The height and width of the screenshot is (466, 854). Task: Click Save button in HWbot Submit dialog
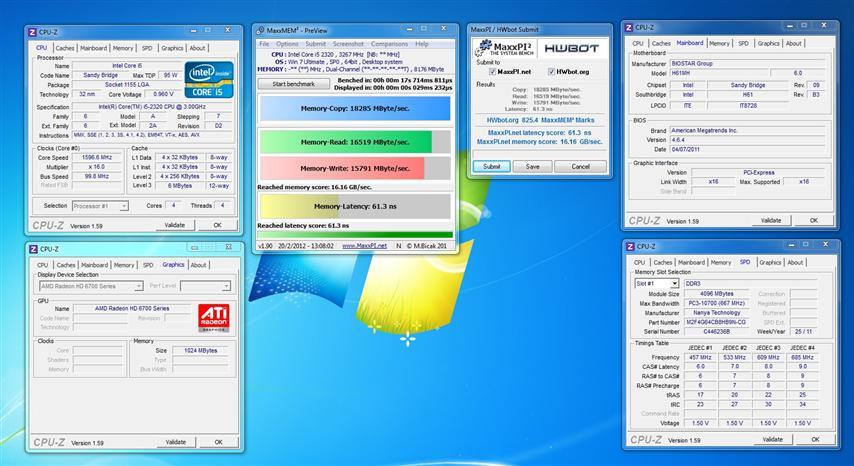[533, 167]
